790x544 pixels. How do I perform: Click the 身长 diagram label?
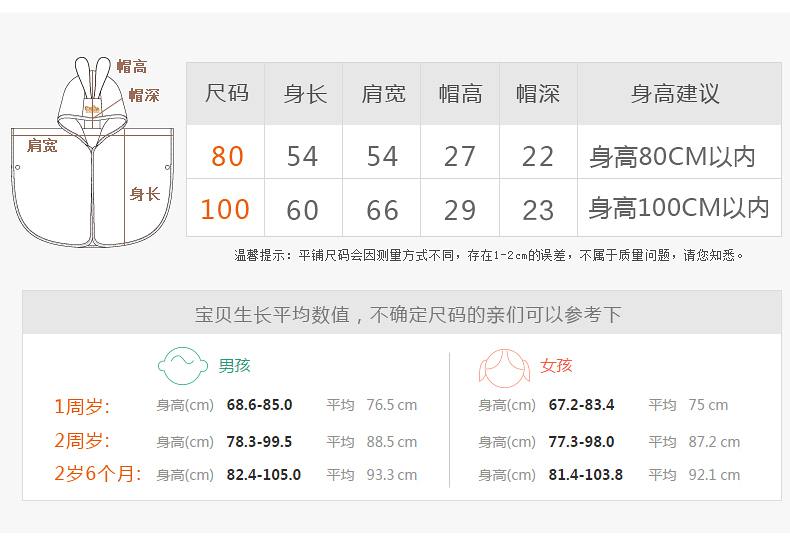click(145, 194)
